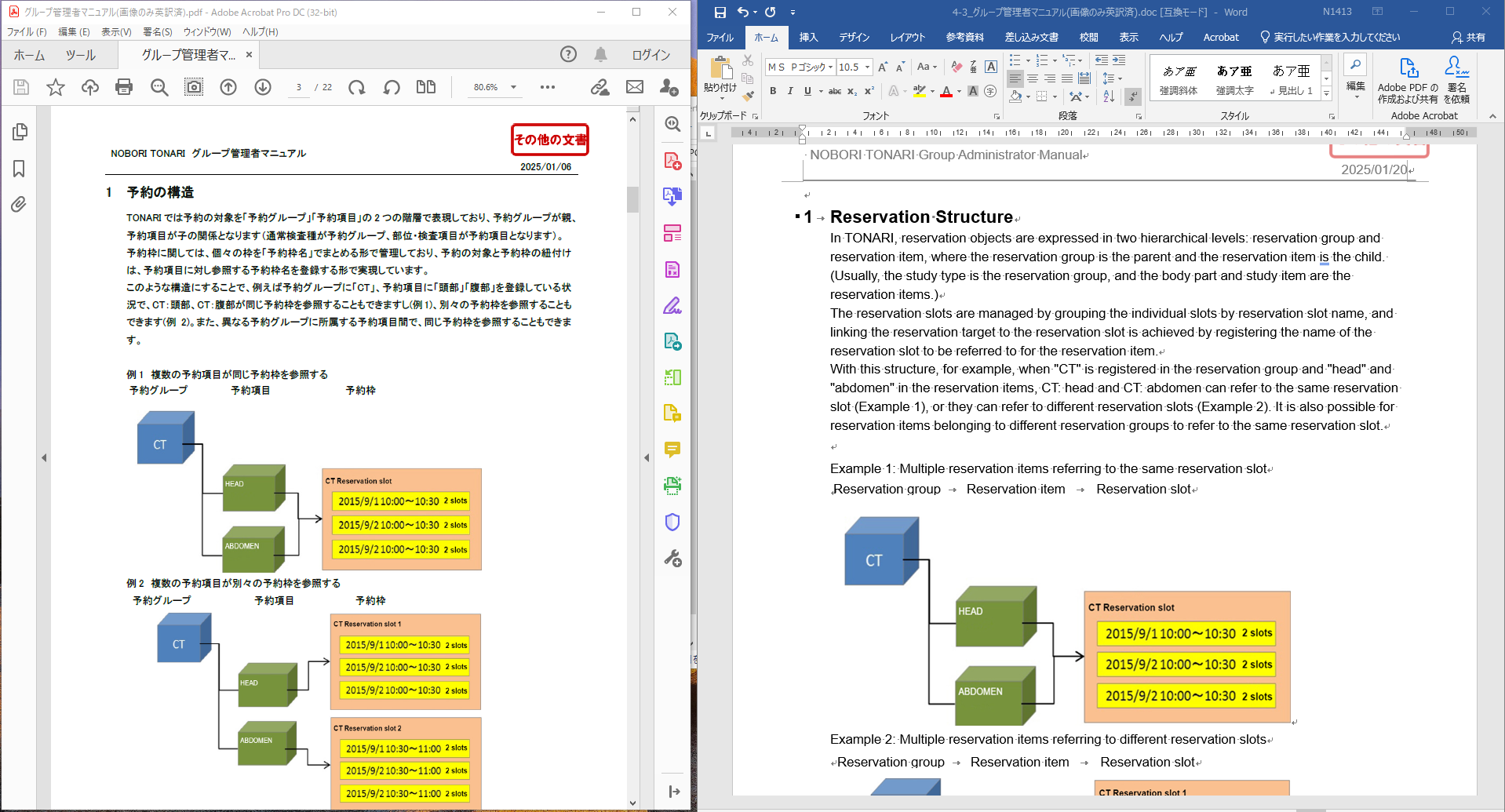Open Acrobat ファイル(F) menu
Screen dimensions: 1505x812
pyautogui.click(x=27, y=31)
